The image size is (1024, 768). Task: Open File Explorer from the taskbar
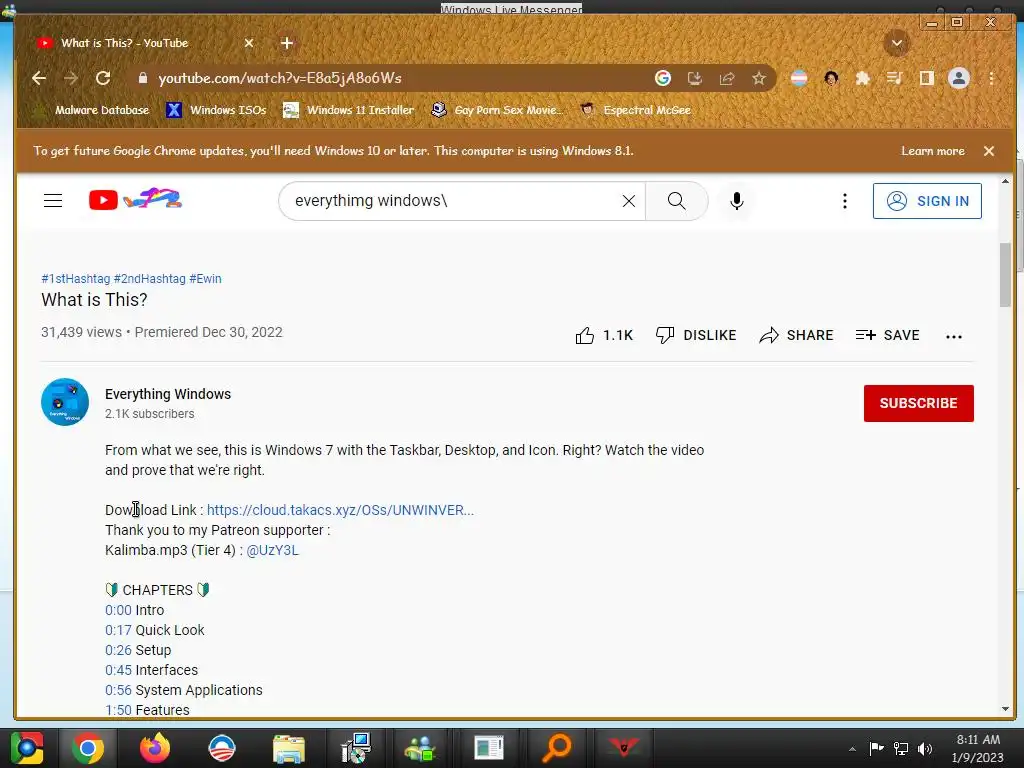289,748
